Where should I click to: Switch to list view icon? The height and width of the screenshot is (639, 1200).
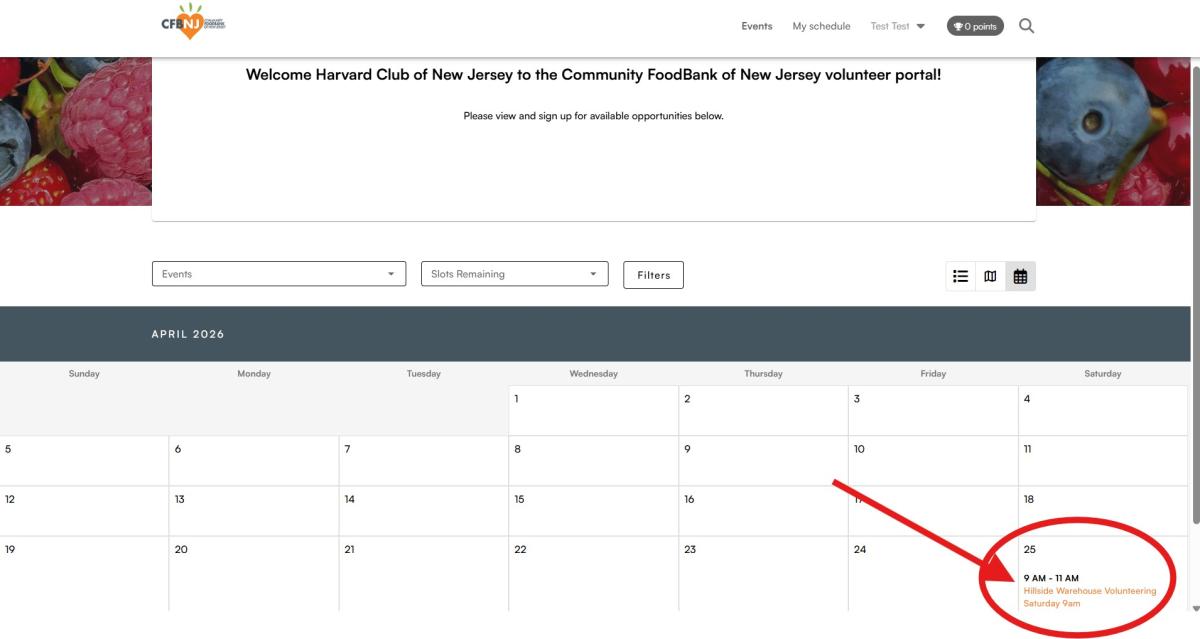coord(961,276)
